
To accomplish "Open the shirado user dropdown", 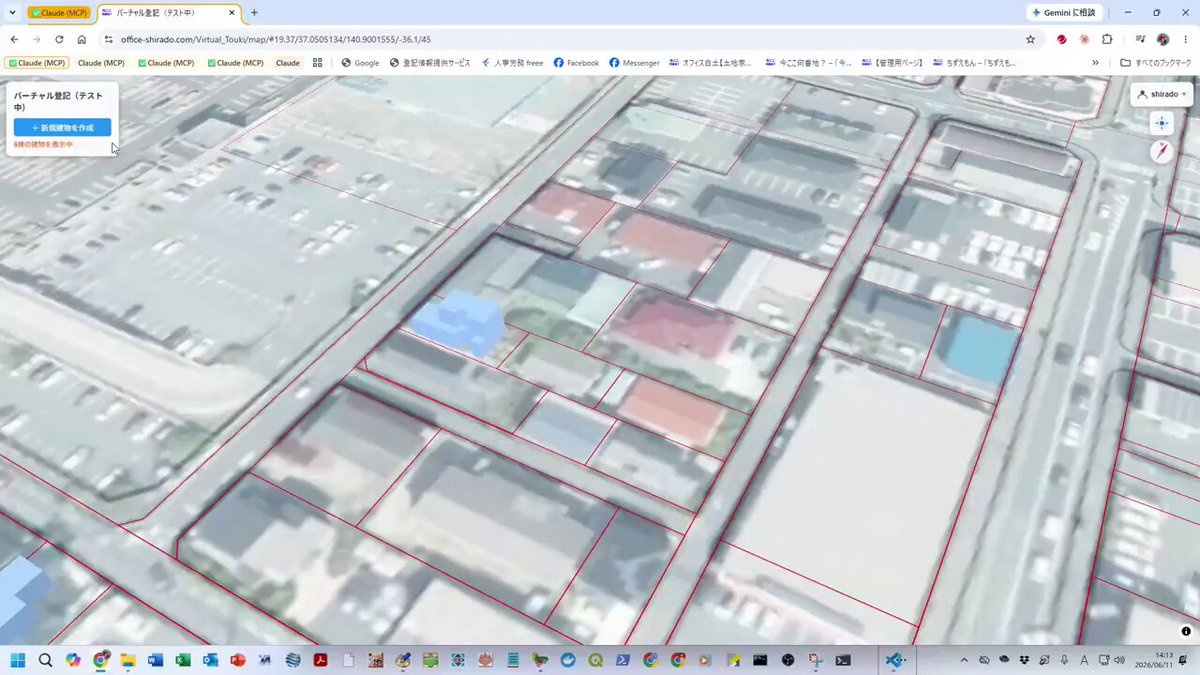I will [1161, 94].
